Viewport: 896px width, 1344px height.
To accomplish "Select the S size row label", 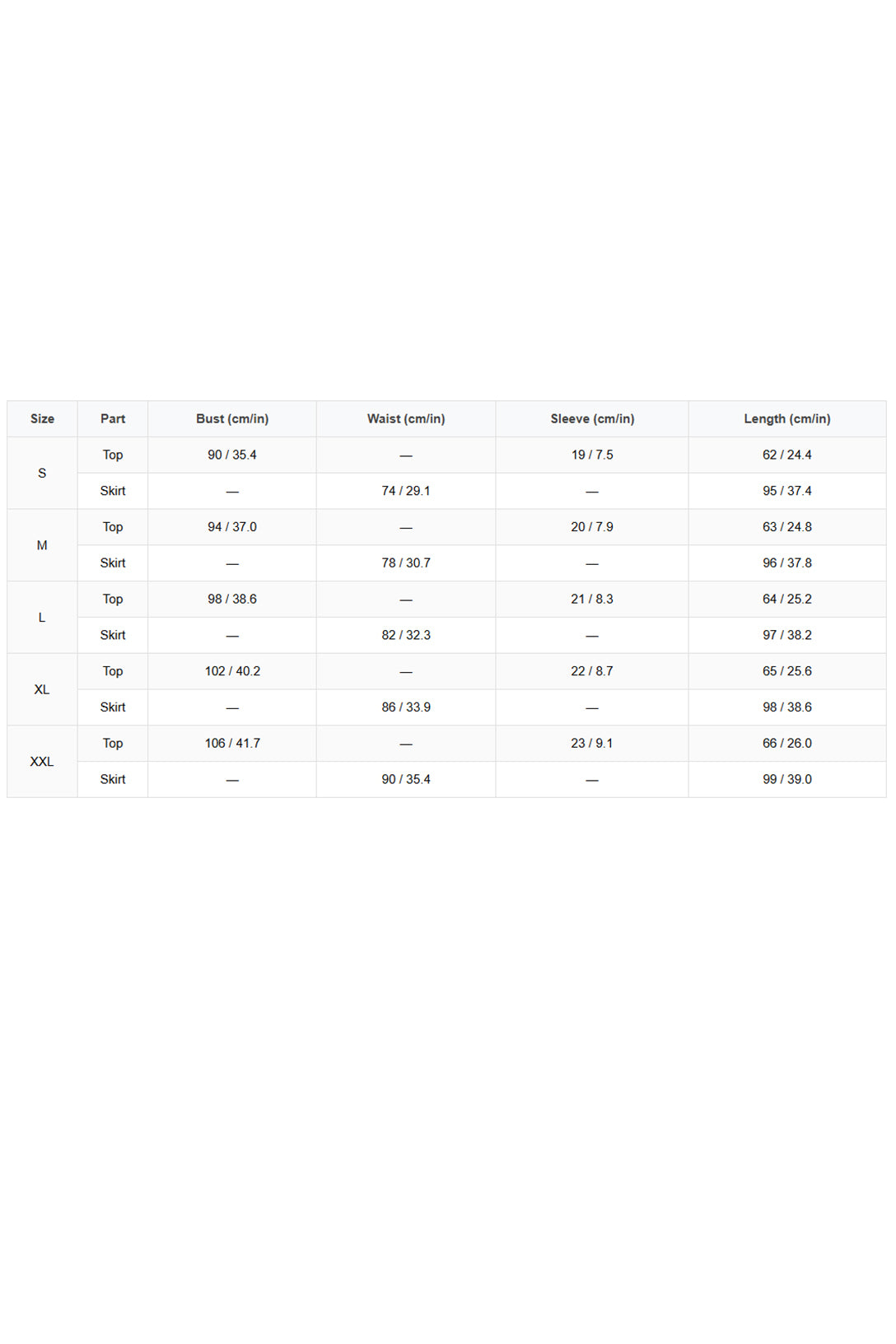I will (42, 473).
